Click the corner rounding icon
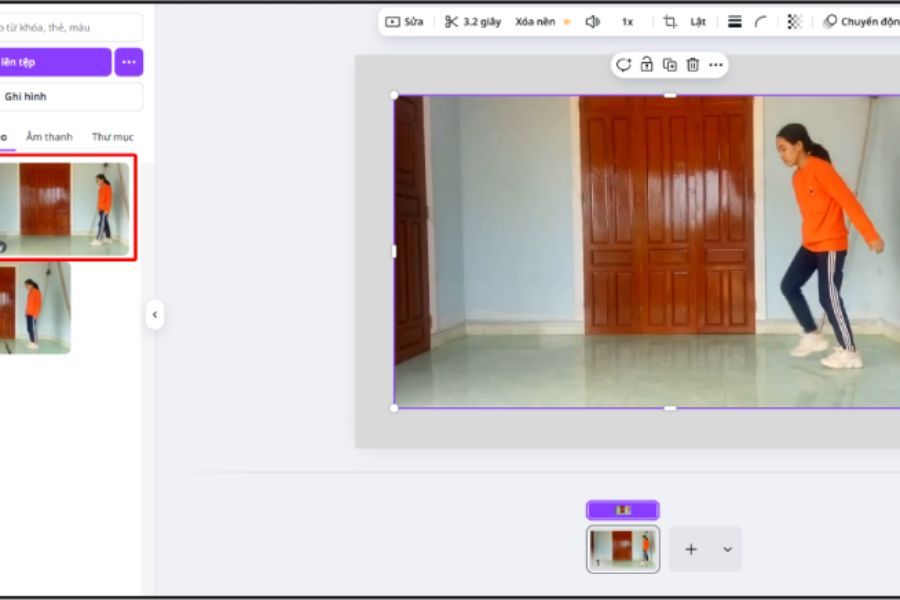The width and height of the screenshot is (900, 600). (761, 21)
